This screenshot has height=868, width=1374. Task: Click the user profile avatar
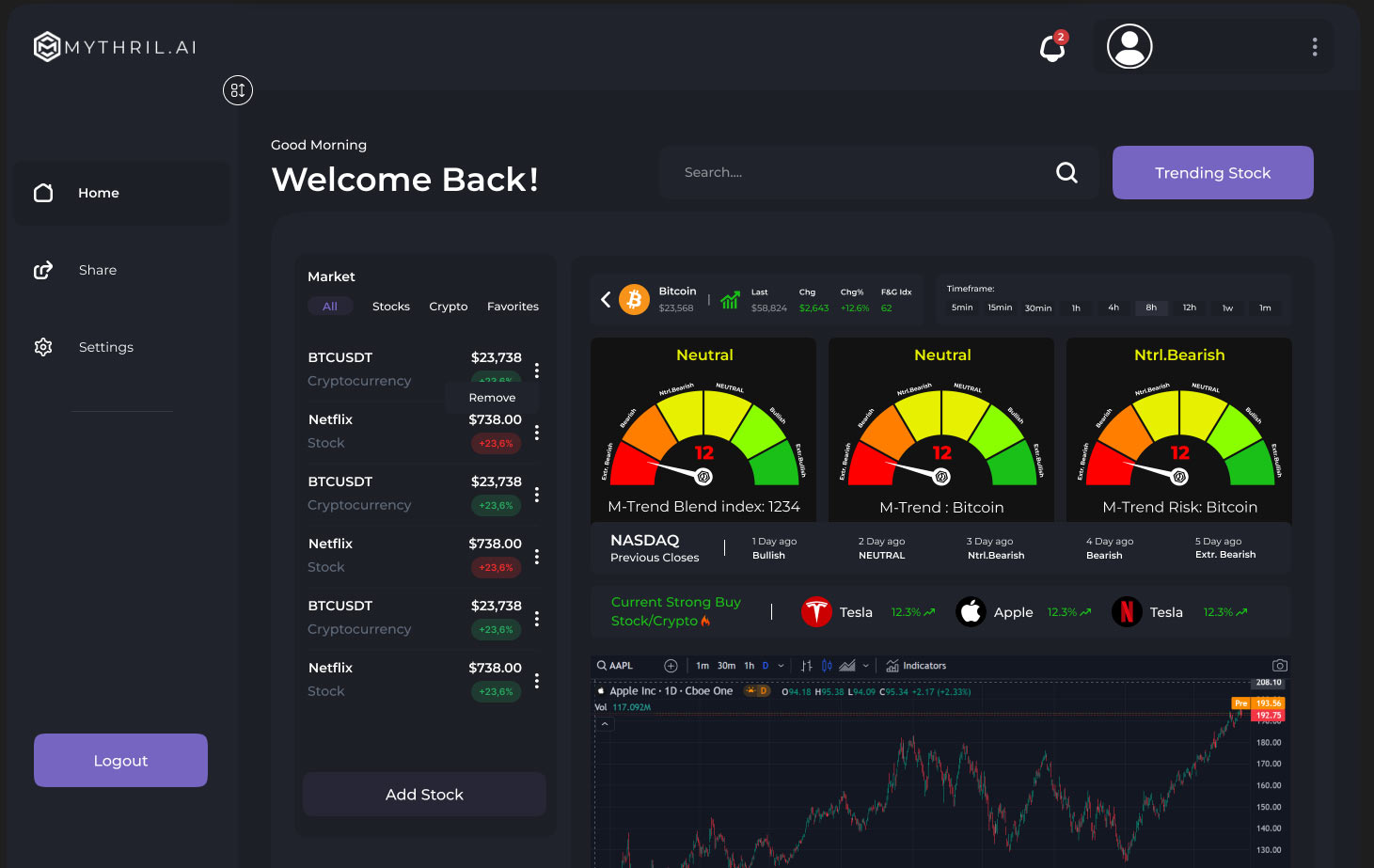pos(1129,46)
